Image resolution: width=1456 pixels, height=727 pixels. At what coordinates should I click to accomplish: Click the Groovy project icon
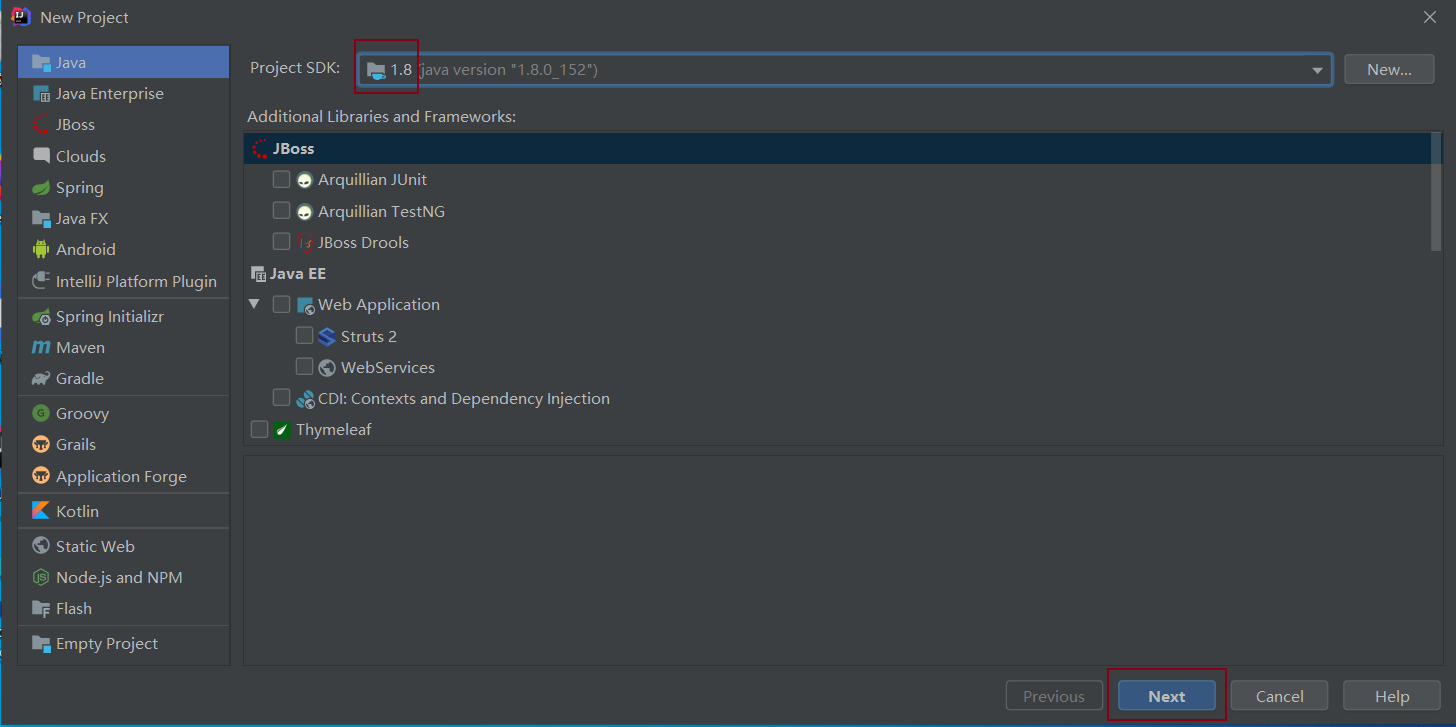[x=41, y=414]
